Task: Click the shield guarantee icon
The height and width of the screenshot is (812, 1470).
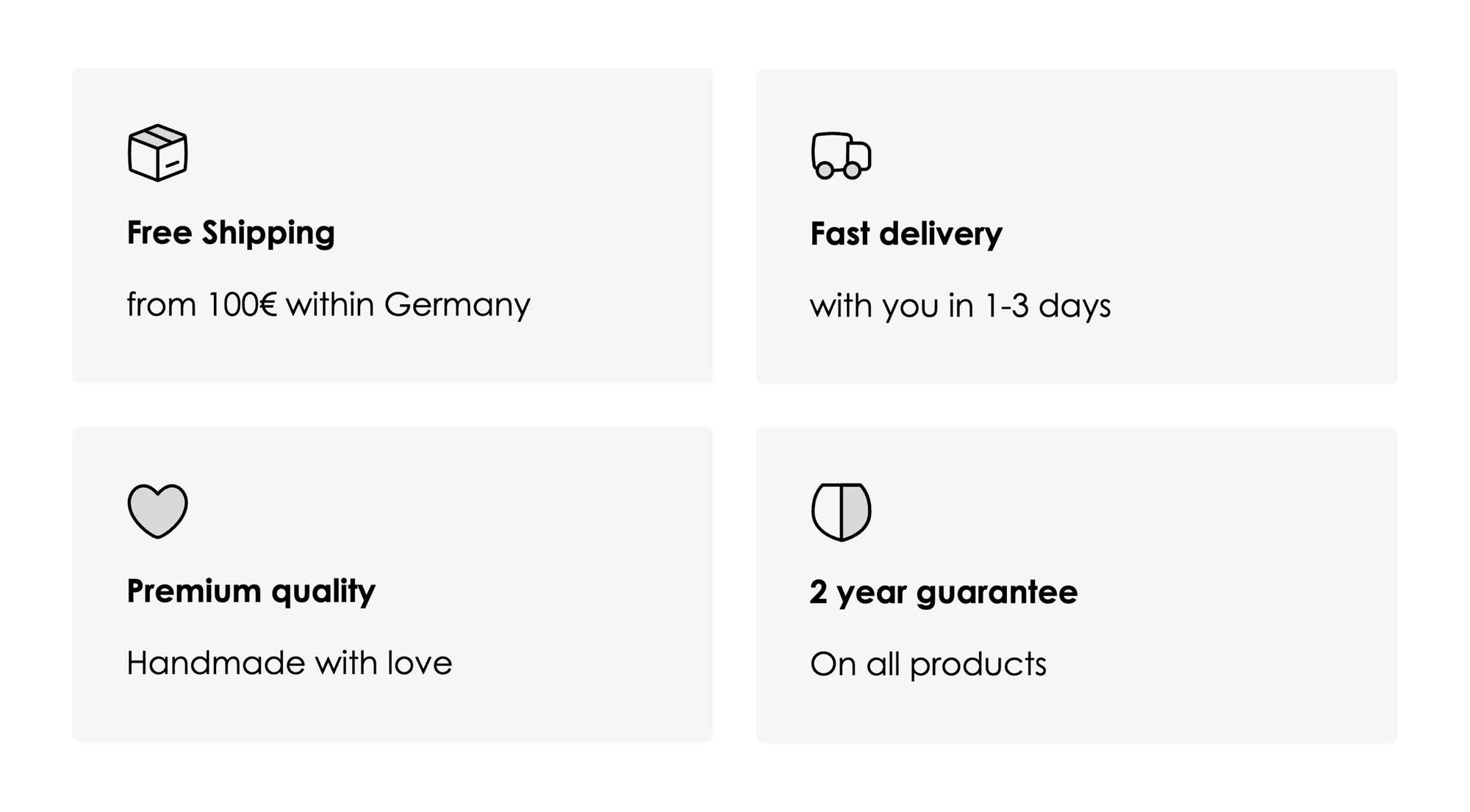Action: click(841, 511)
